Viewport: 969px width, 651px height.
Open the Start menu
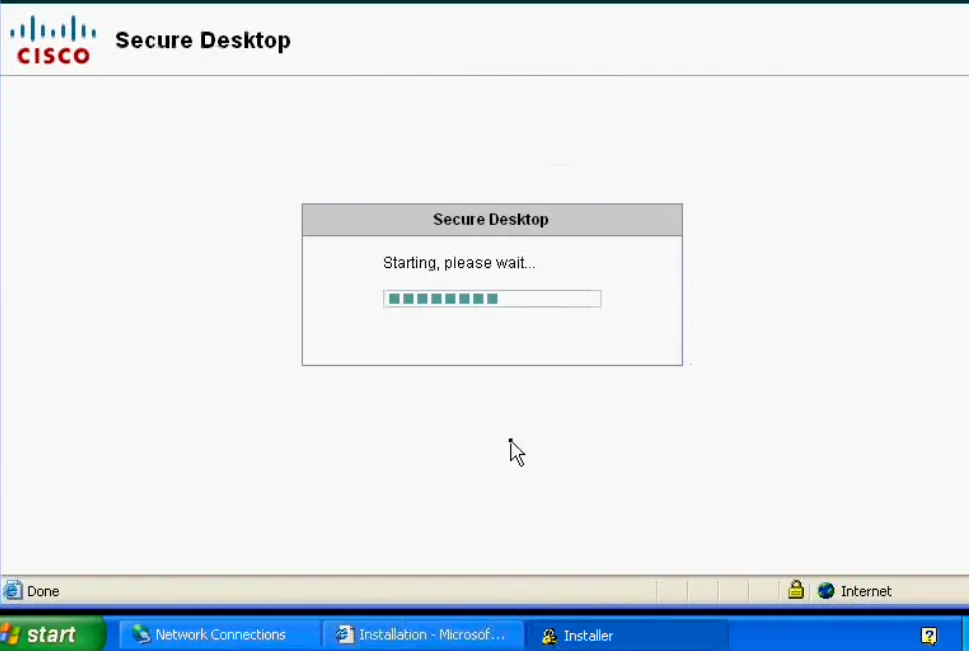(x=48, y=634)
